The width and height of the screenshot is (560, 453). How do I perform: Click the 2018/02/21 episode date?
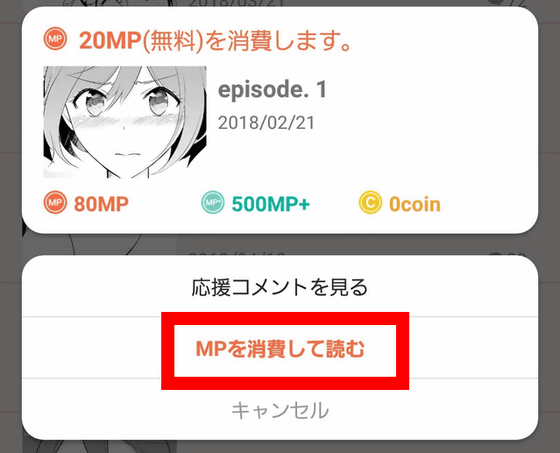tap(266, 123)
